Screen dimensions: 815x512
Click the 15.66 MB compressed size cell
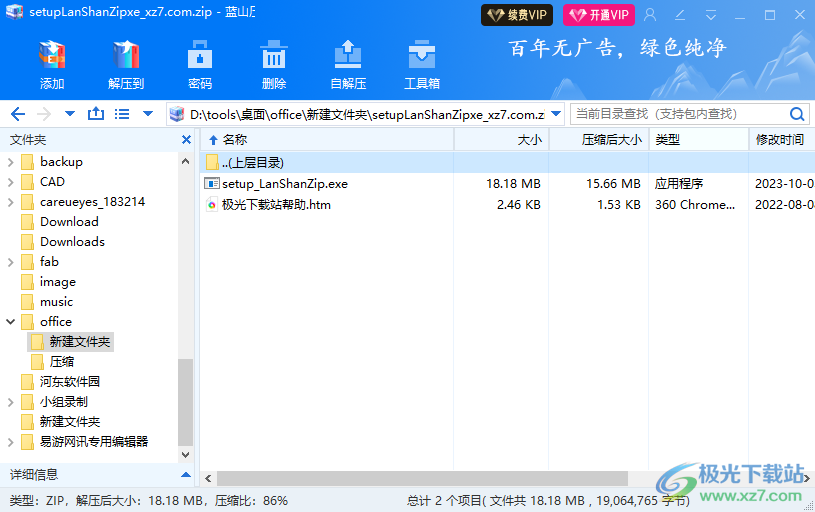click(613, 183)
